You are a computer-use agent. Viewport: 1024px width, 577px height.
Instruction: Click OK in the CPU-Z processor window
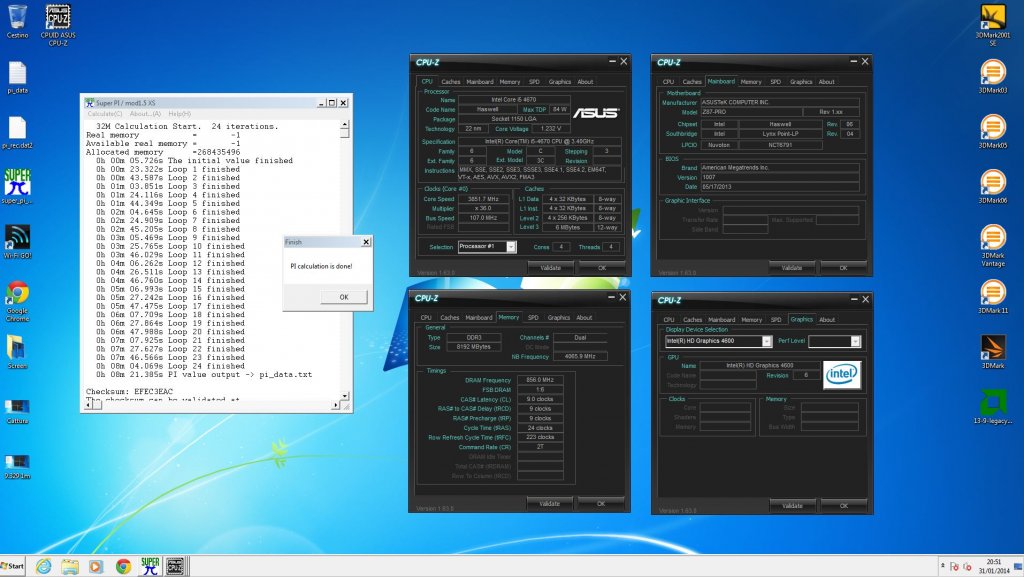coord(601,268)
